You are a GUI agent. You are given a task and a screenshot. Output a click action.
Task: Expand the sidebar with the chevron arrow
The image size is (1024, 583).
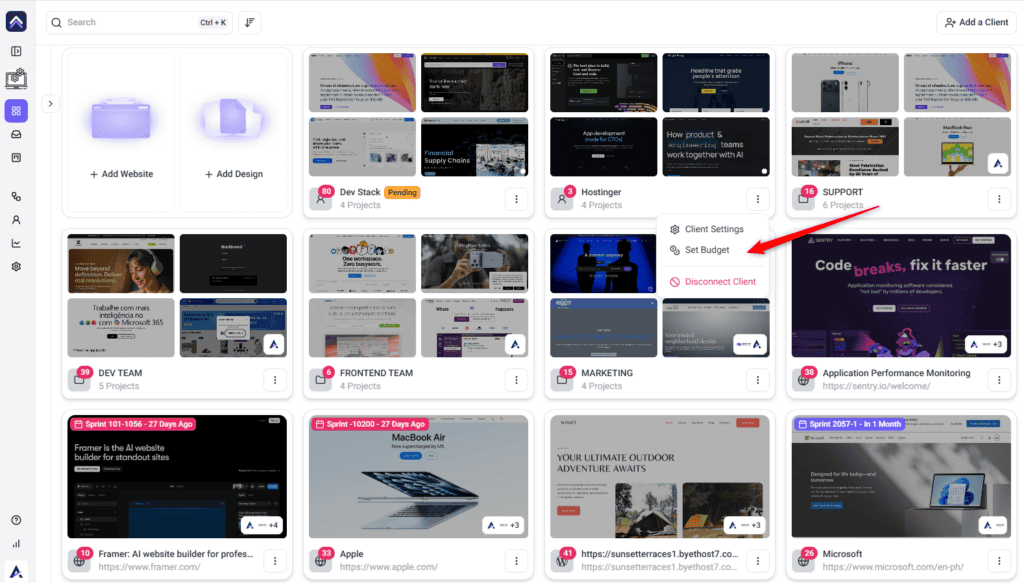point(50,104)
